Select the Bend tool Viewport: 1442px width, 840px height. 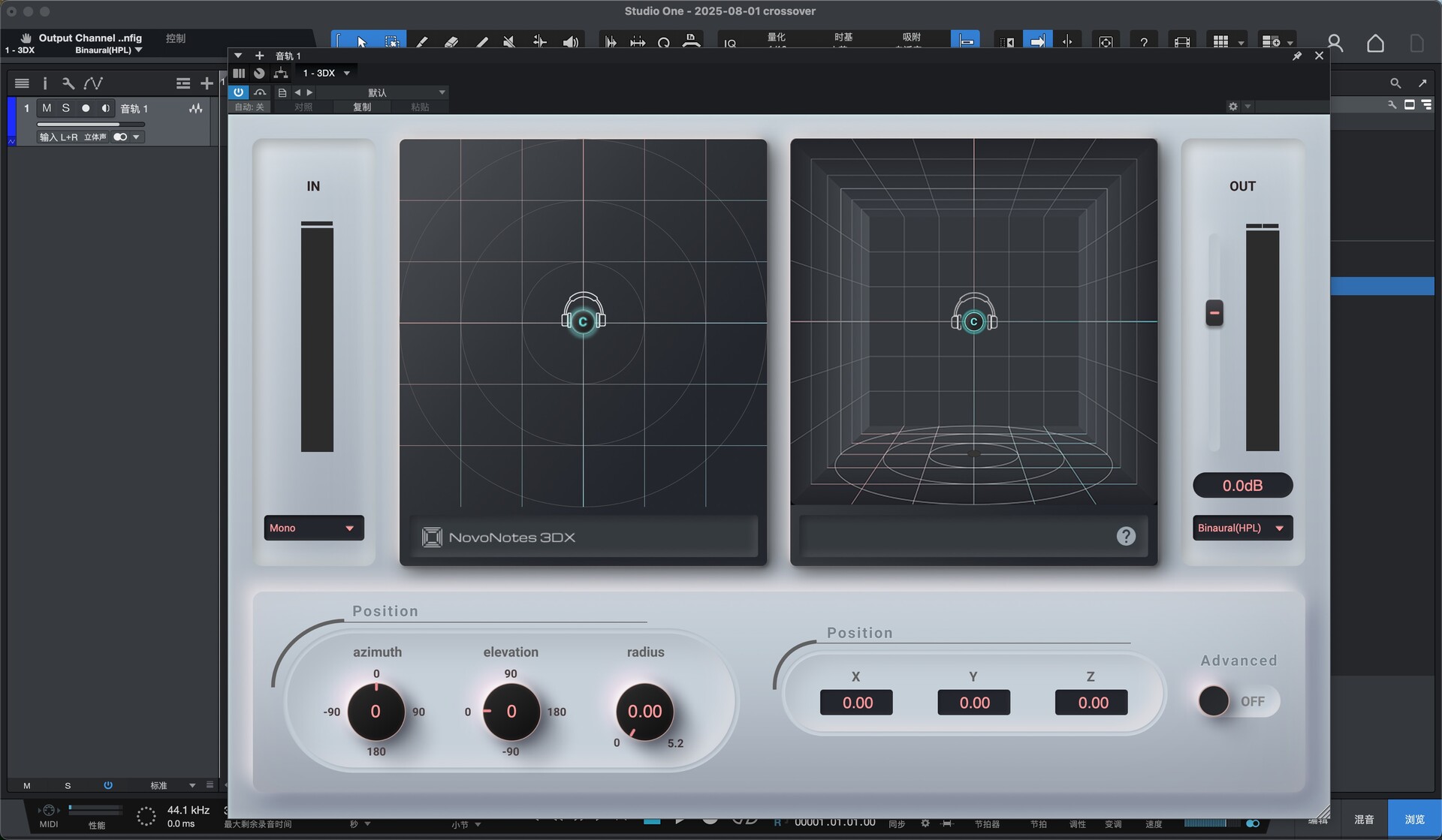tap(539, 43)
